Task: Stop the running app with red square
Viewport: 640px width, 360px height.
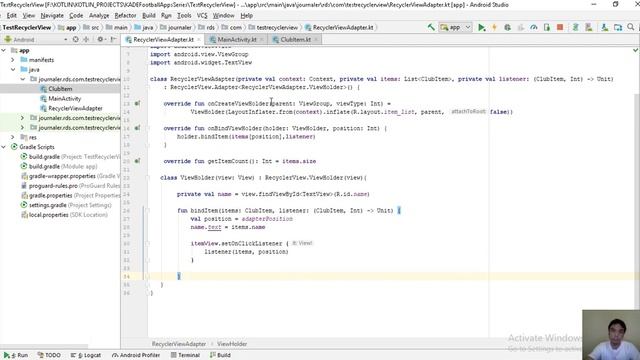Action: tap(560, 27)
